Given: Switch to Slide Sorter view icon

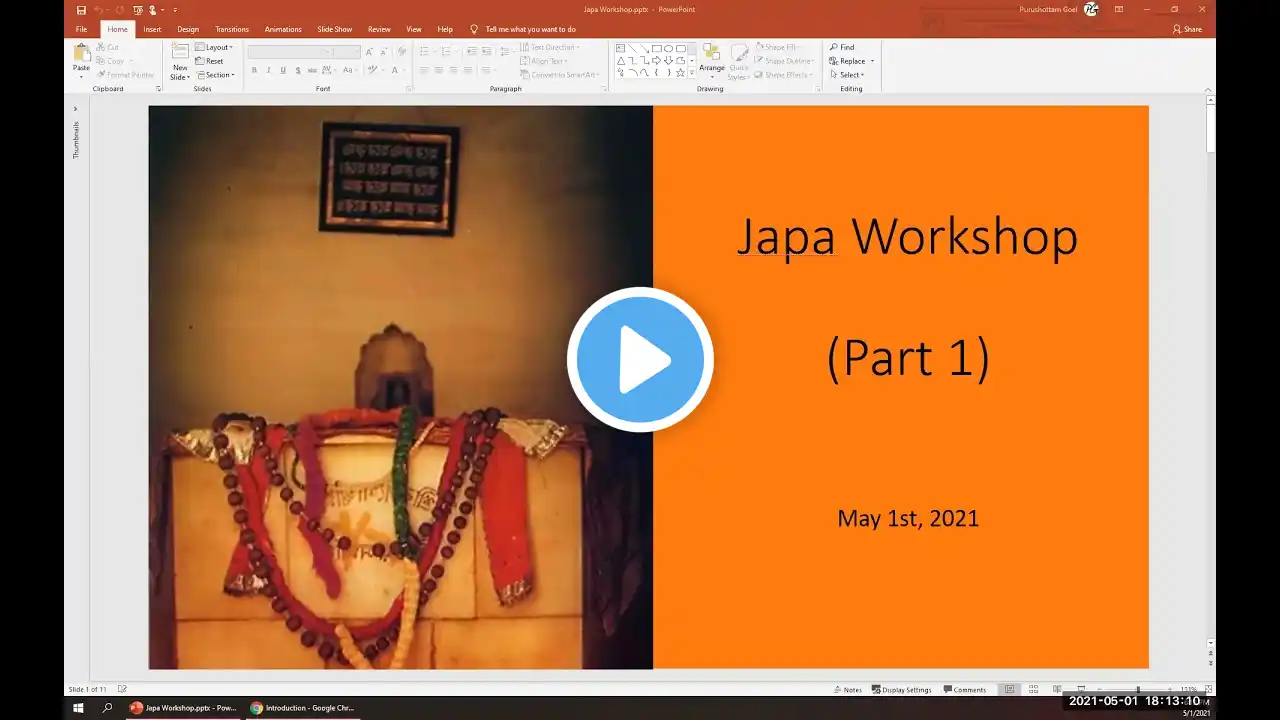Looking at the screenshot, I should (1033, 690).
